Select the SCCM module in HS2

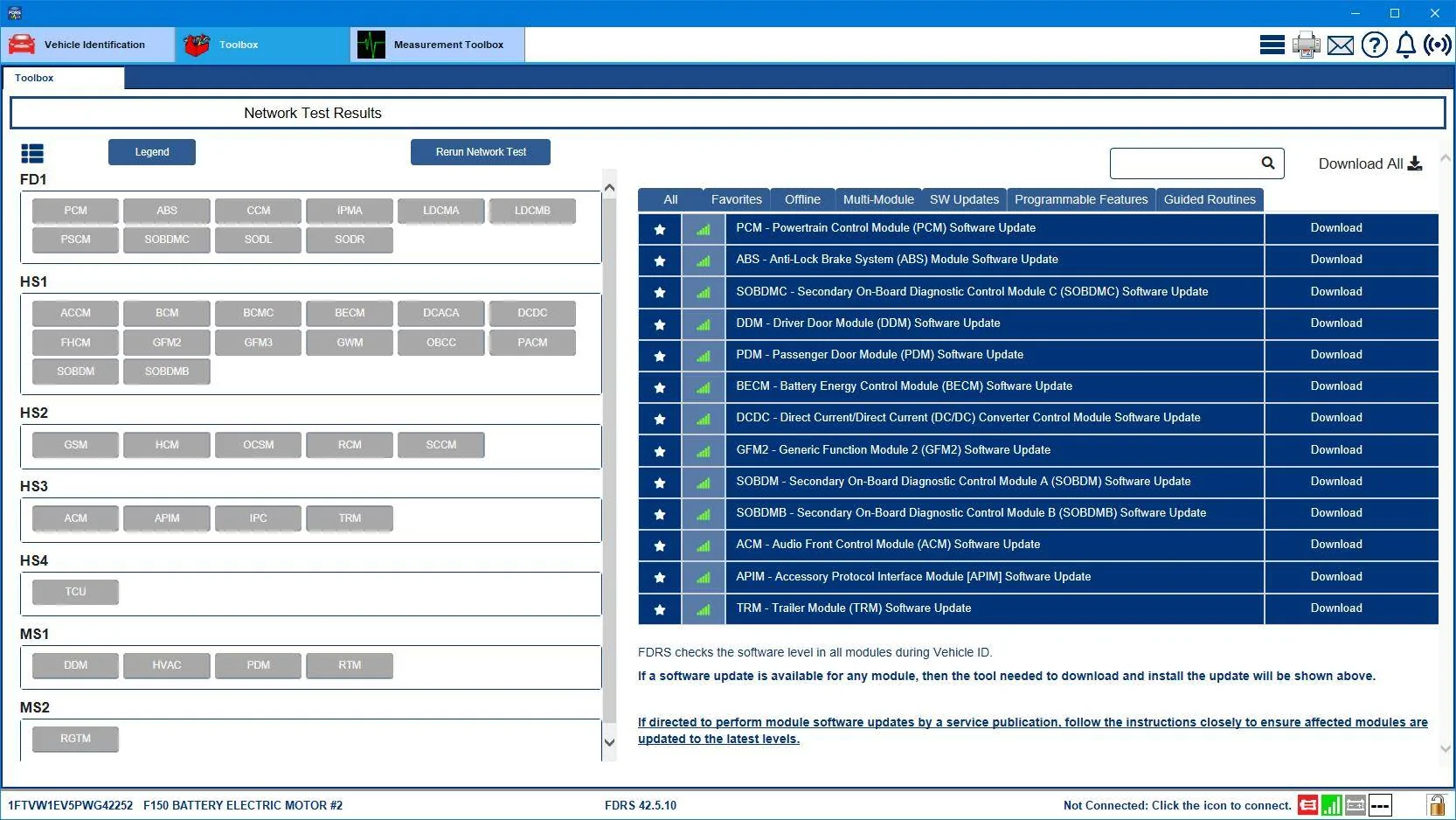tap(441, 445)
